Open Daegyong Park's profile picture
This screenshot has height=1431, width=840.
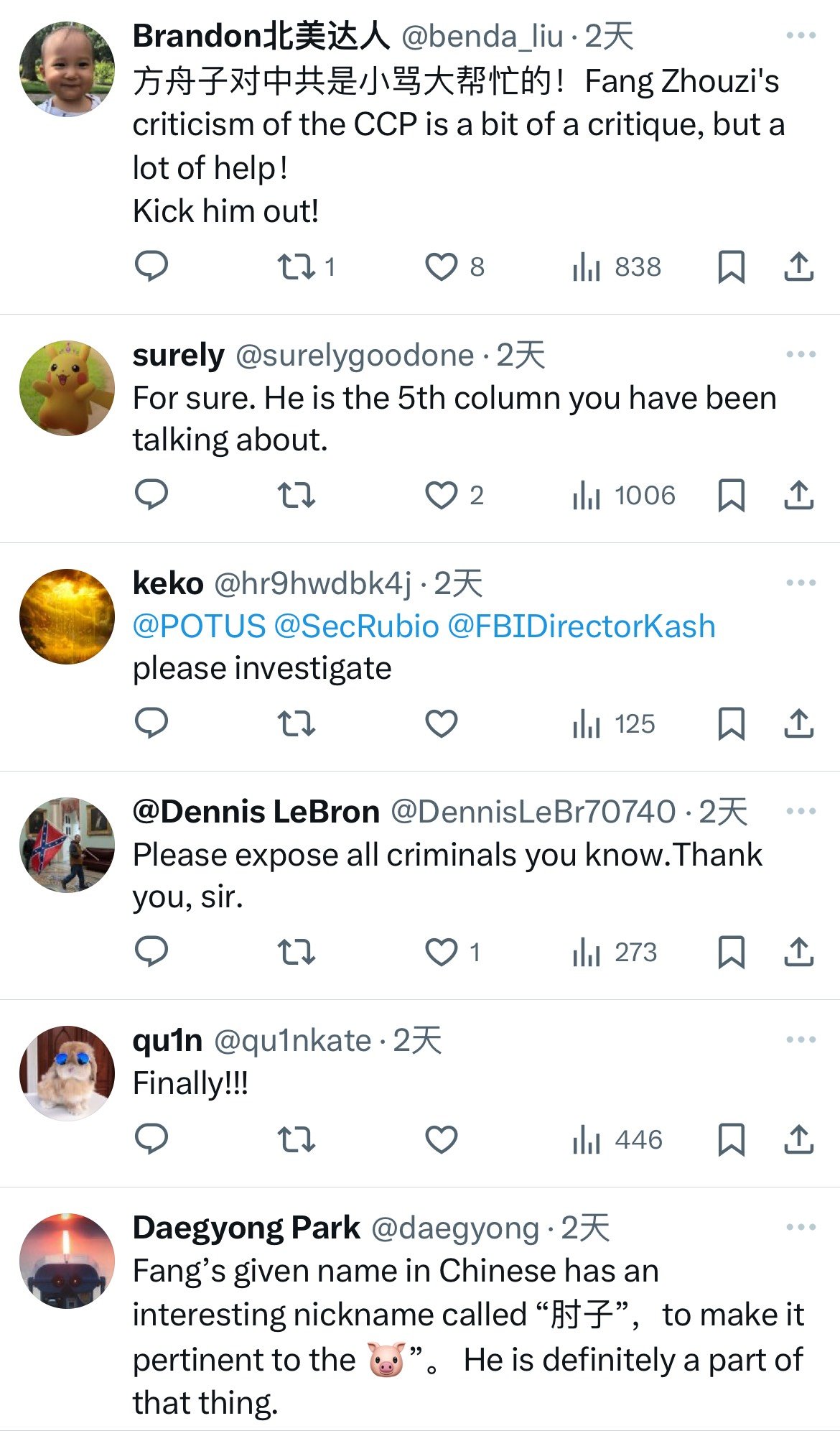(x=67, y=1261)
